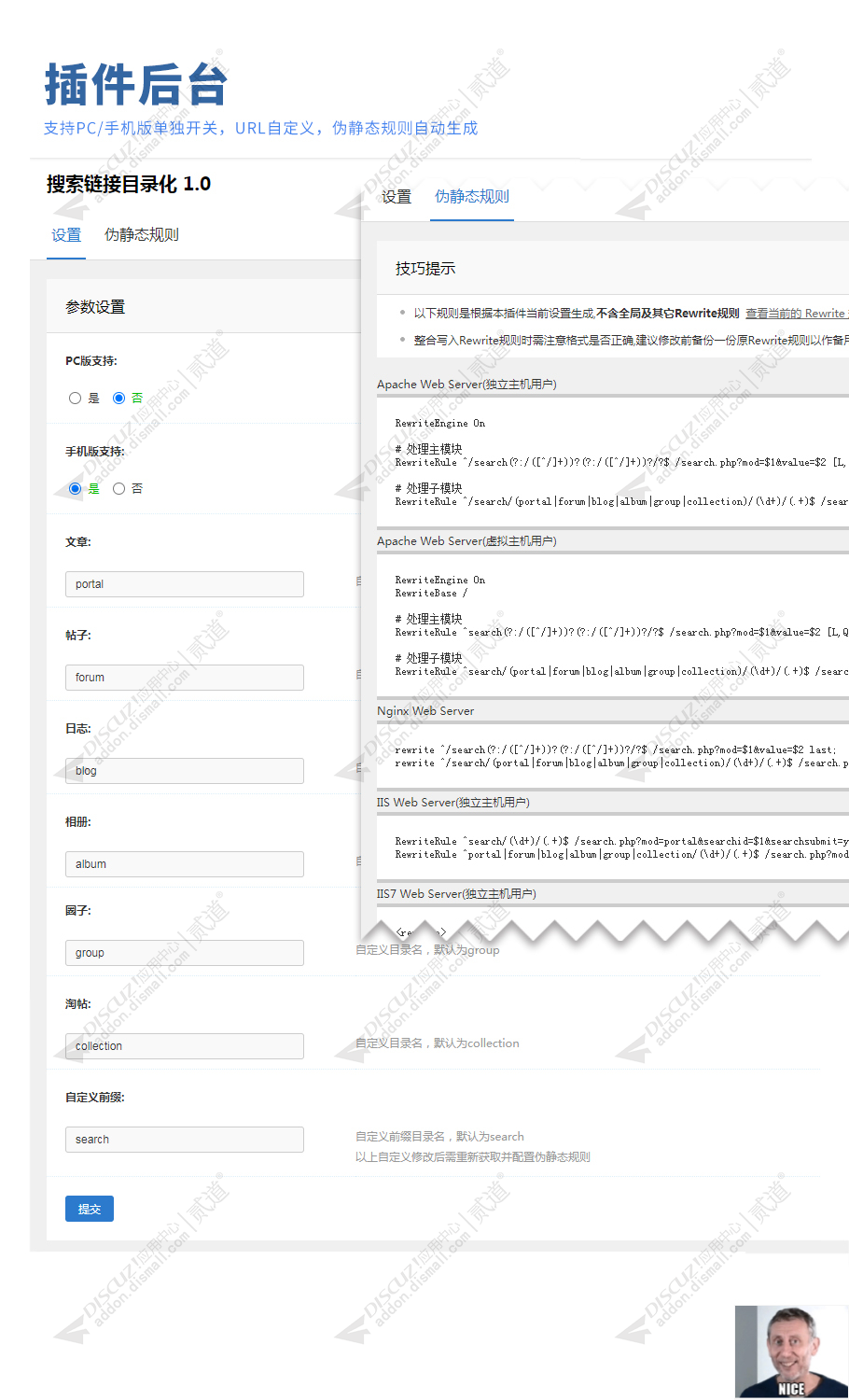This screenshot has width=849, height=1400.
Task: Click the 自定义前缀 input containing search
Action: click(185, 1140)
